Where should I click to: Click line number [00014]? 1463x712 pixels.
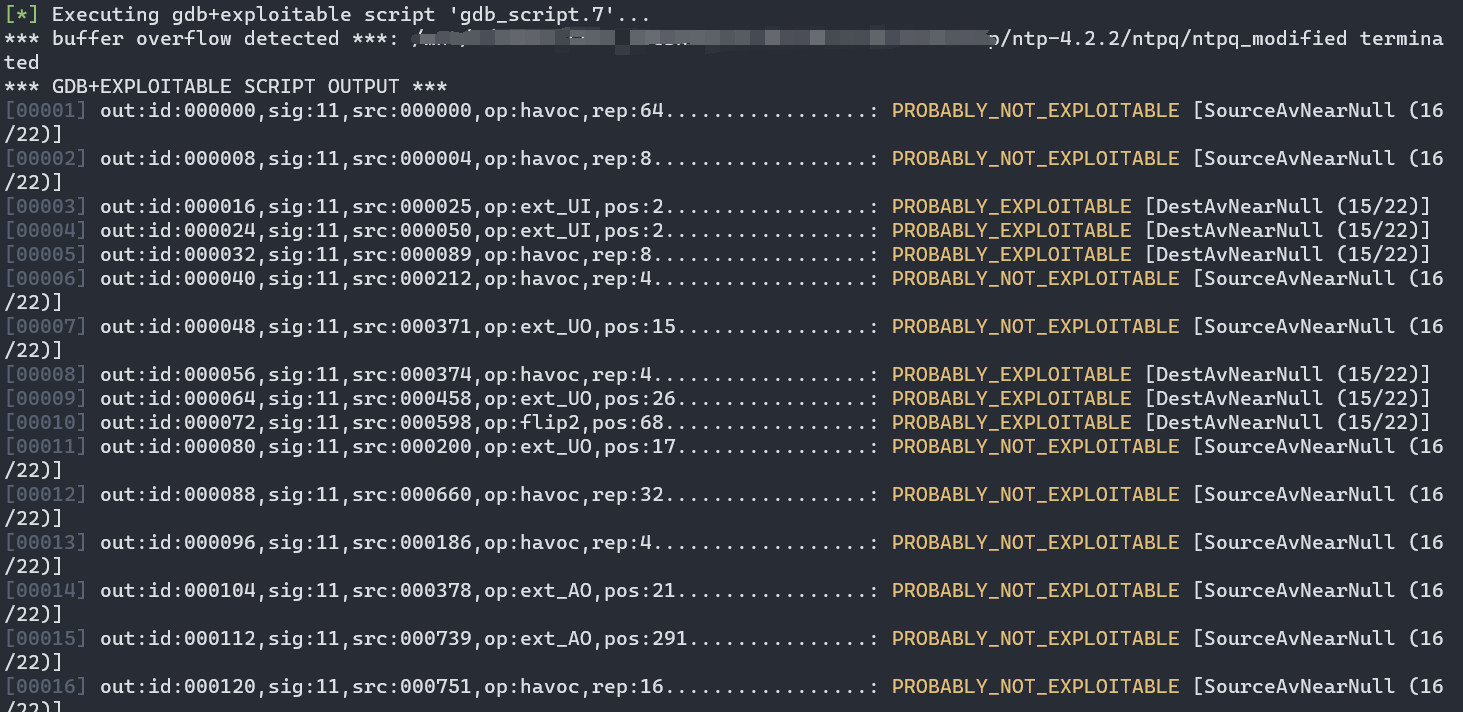click(x=46, y=591)
